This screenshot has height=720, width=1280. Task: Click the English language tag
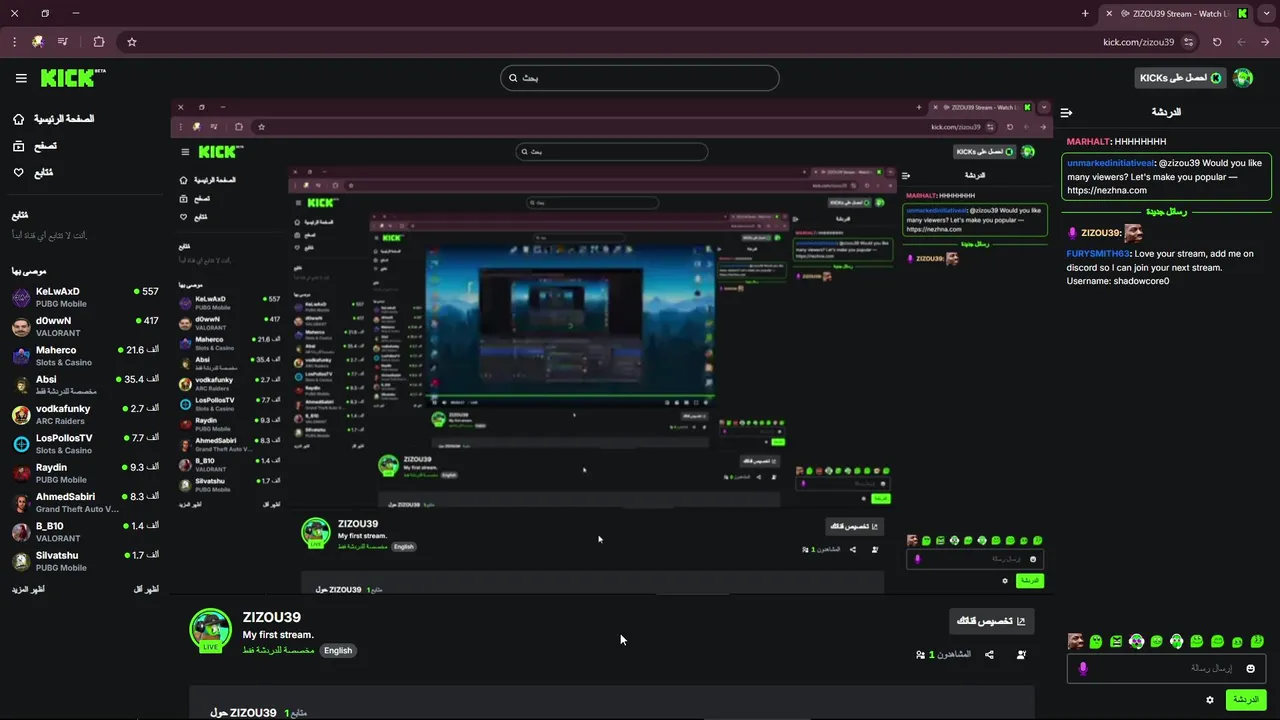pos(338,650)
